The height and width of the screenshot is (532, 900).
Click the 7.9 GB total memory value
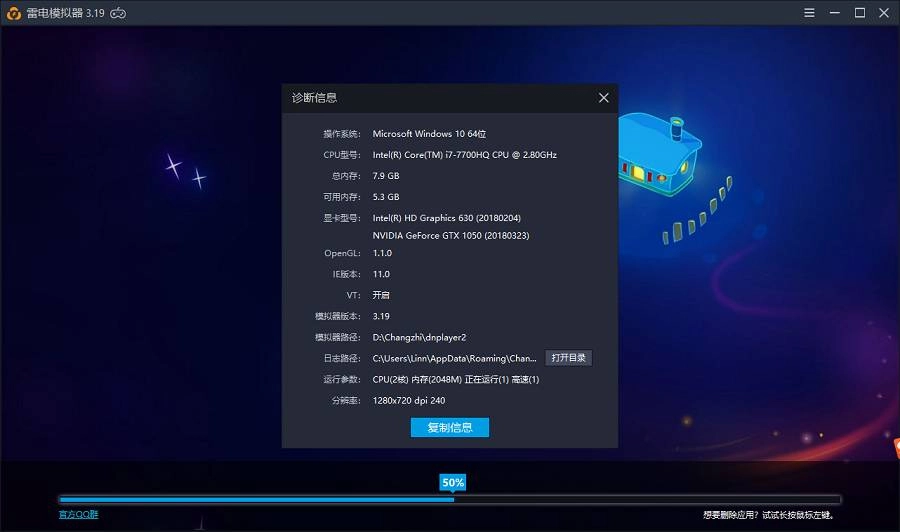point(386,176)
